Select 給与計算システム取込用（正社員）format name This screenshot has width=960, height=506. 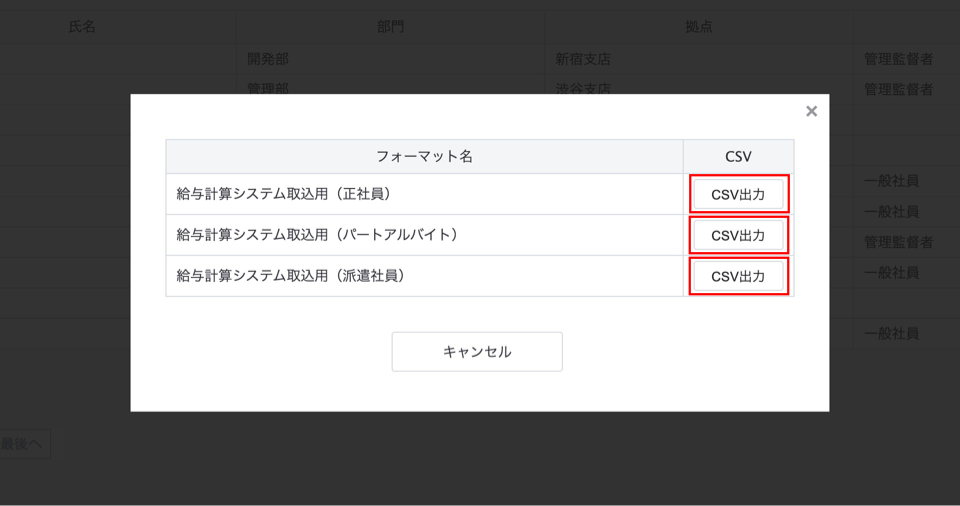pyautogui.click(x=283, y=194)
